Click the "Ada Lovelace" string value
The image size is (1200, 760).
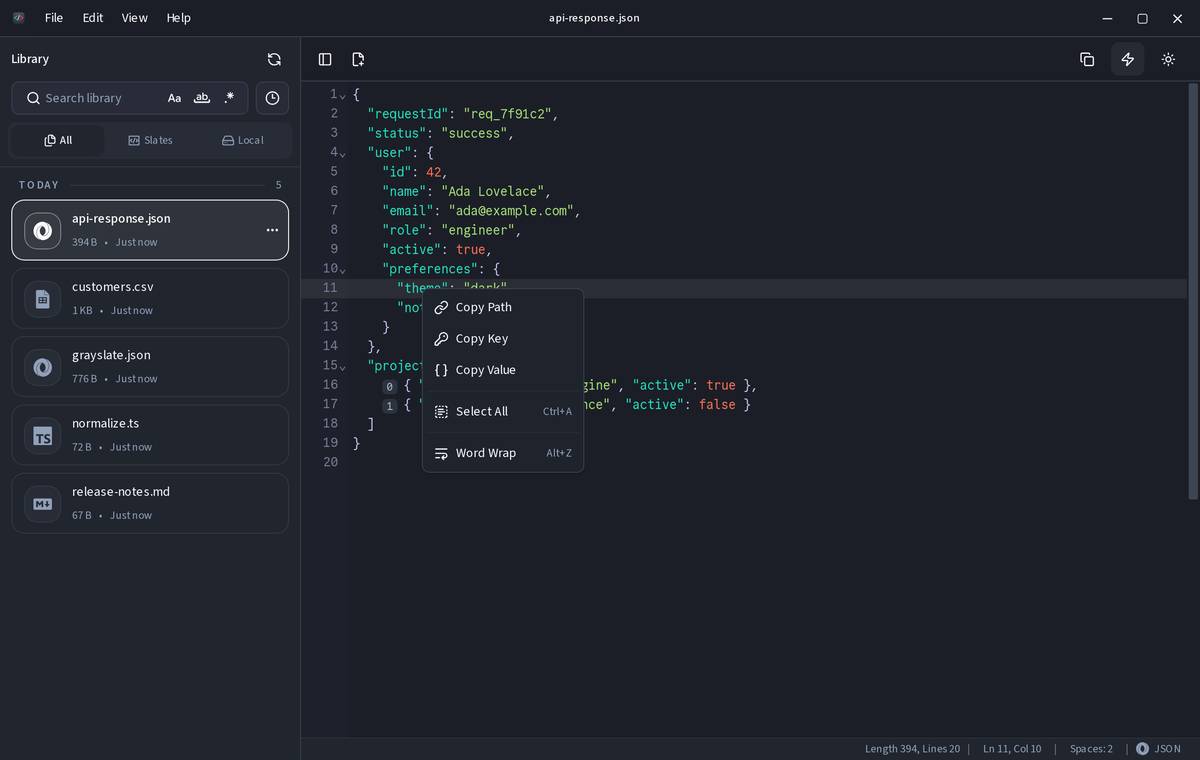click(x=493, y=191)
